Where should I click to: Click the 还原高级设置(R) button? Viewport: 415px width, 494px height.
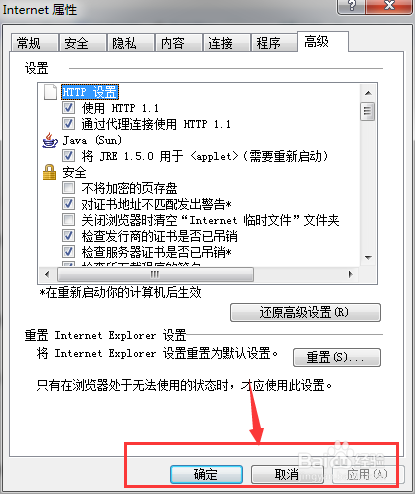305,312
